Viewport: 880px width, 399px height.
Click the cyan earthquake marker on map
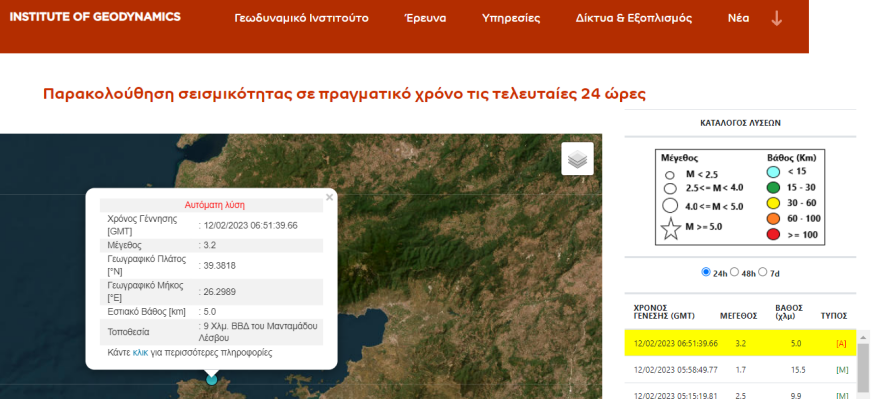212,379
